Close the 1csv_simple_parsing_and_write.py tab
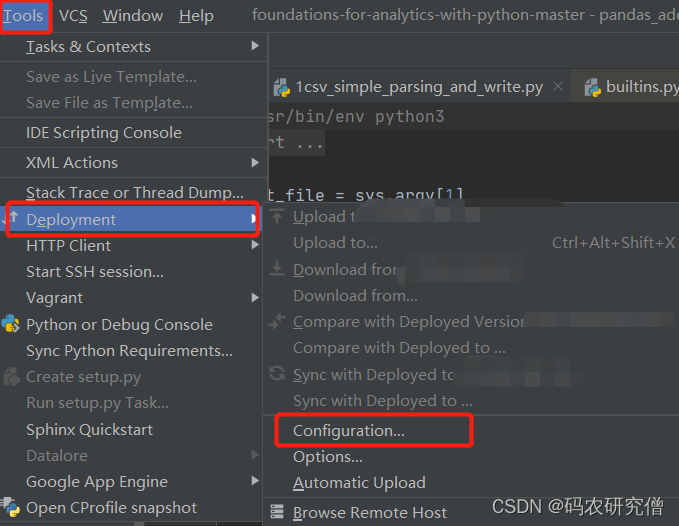 (558, 87)
